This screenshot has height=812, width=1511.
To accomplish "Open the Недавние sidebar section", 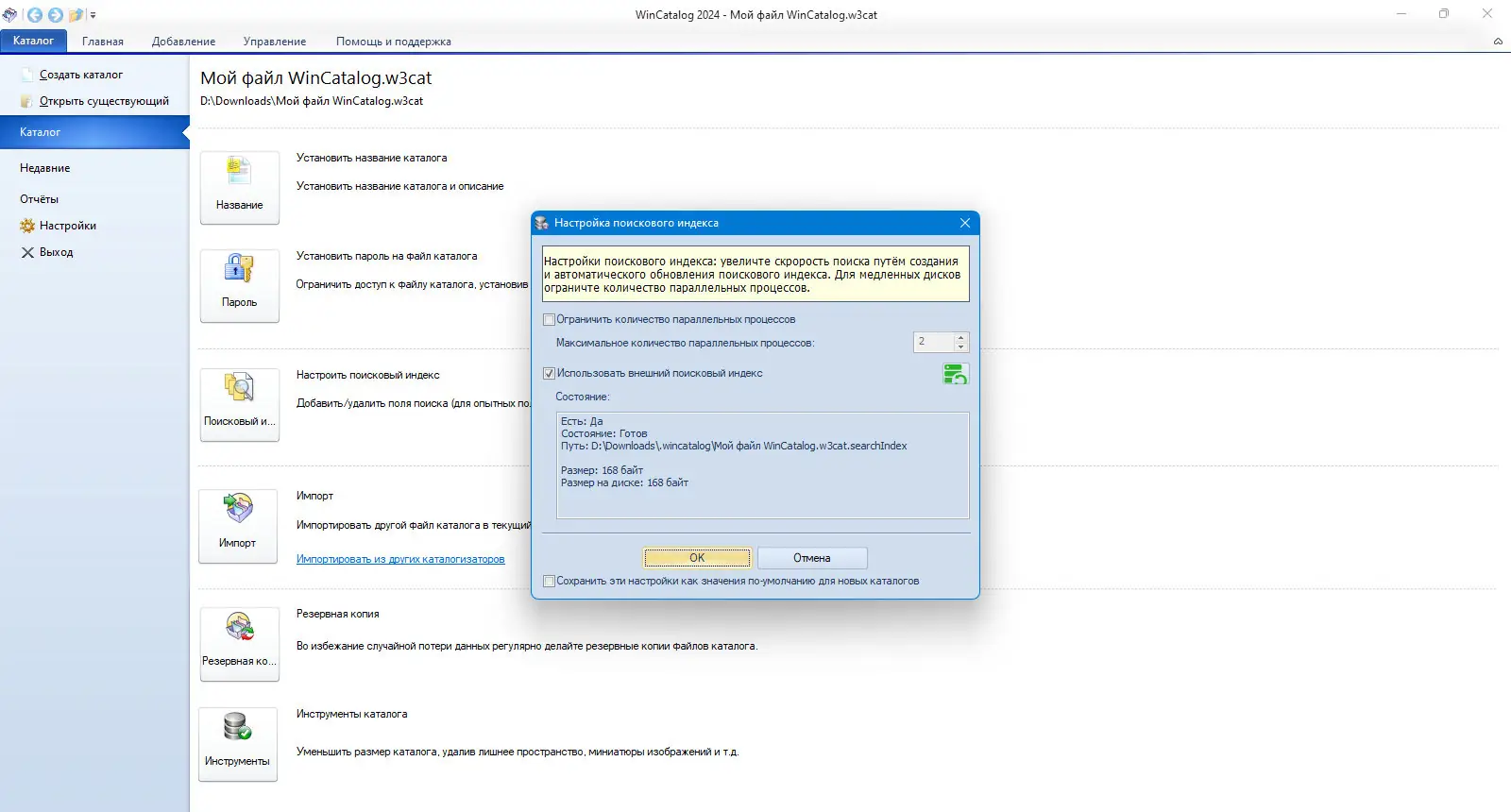I will 45,168.
